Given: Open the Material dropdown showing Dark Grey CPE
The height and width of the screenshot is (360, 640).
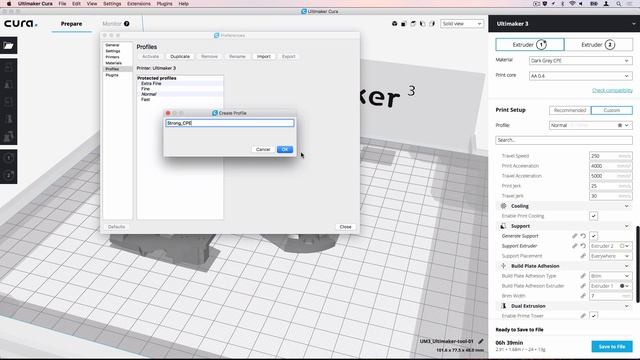Looking at the screenshot, I should 580,60.
